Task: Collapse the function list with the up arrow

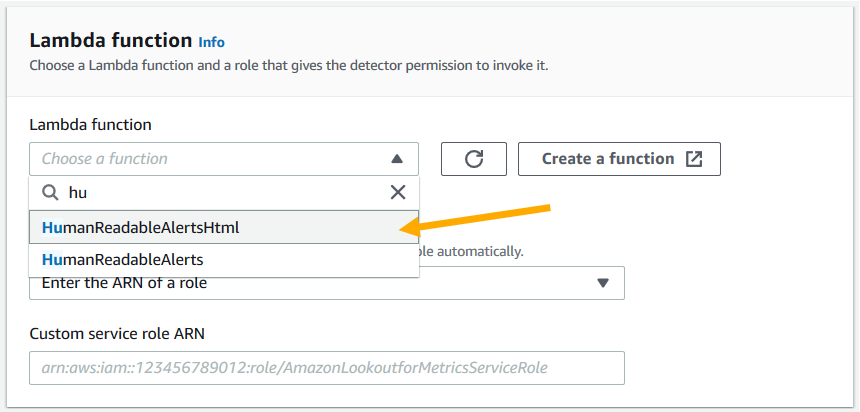Action: (397, 159)
